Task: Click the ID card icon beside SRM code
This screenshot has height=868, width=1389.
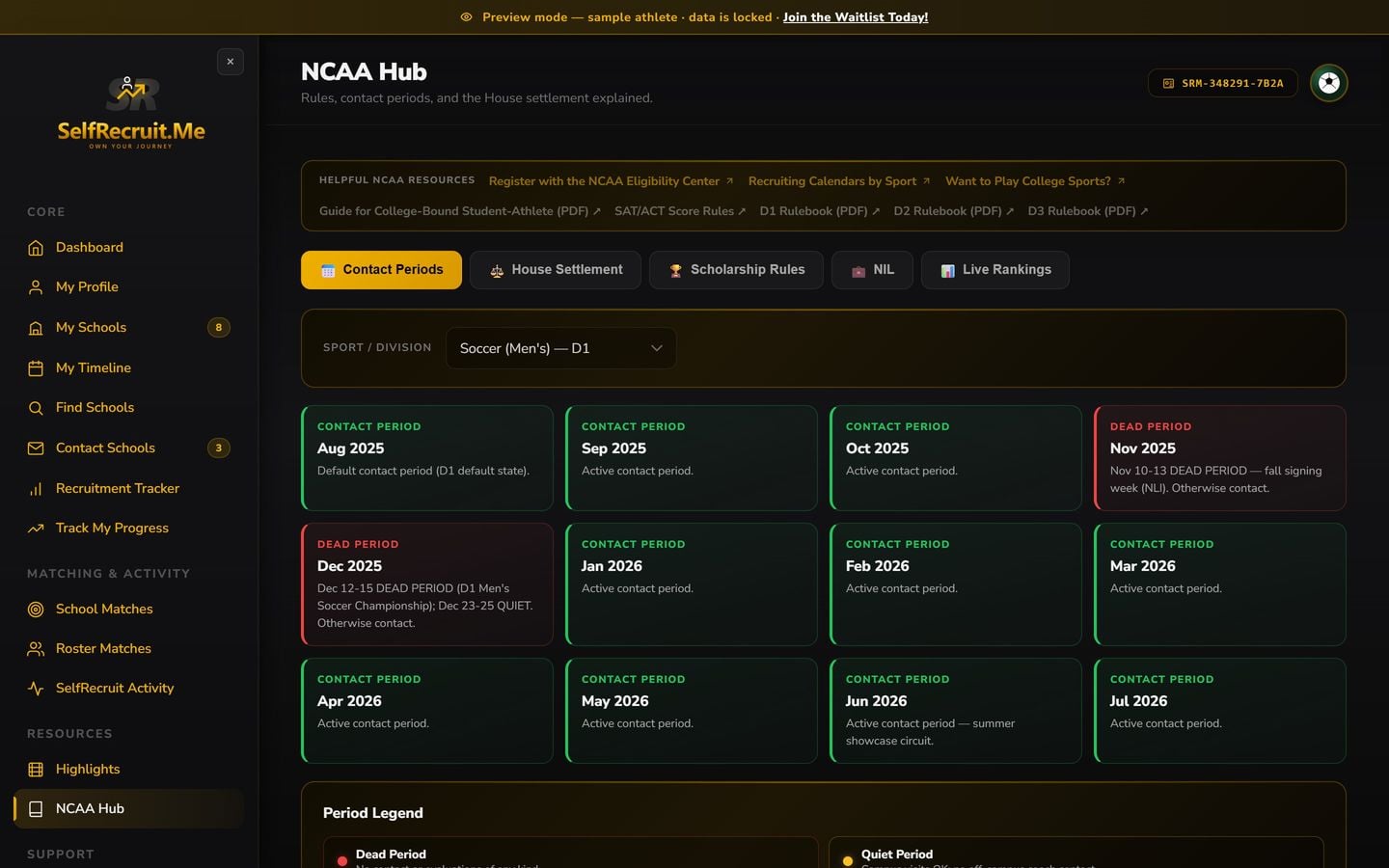Action: click(x=1168, y=84)
